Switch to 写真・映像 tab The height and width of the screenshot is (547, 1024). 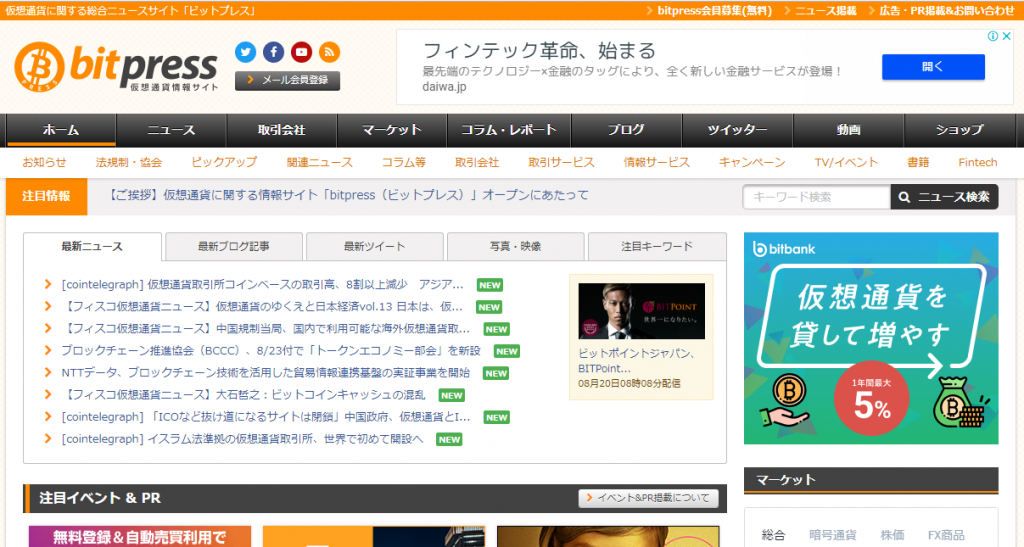tap(516, 247)
